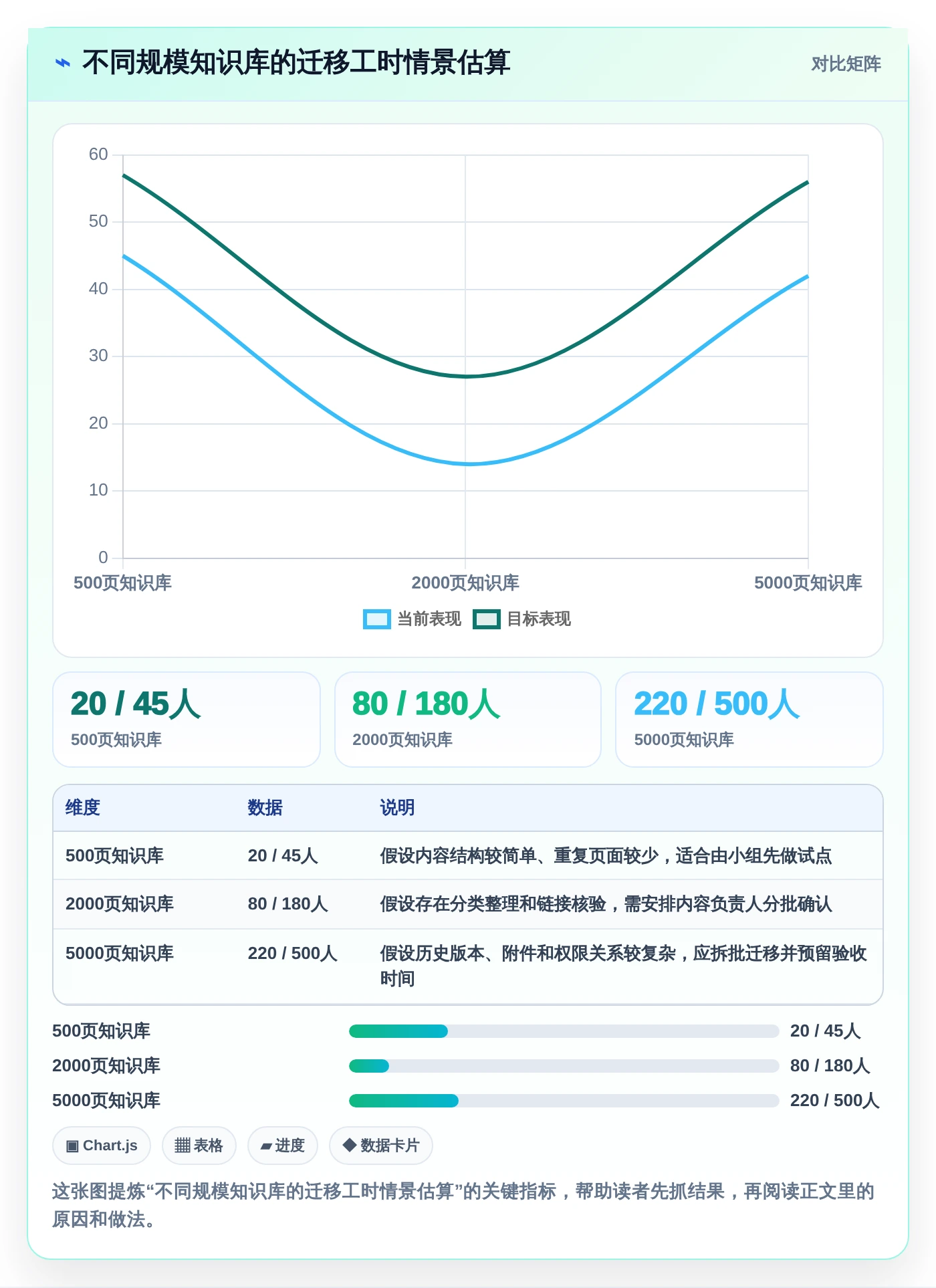
Task: Select the 20 / 45人 data card
Action: pos(187,720)
